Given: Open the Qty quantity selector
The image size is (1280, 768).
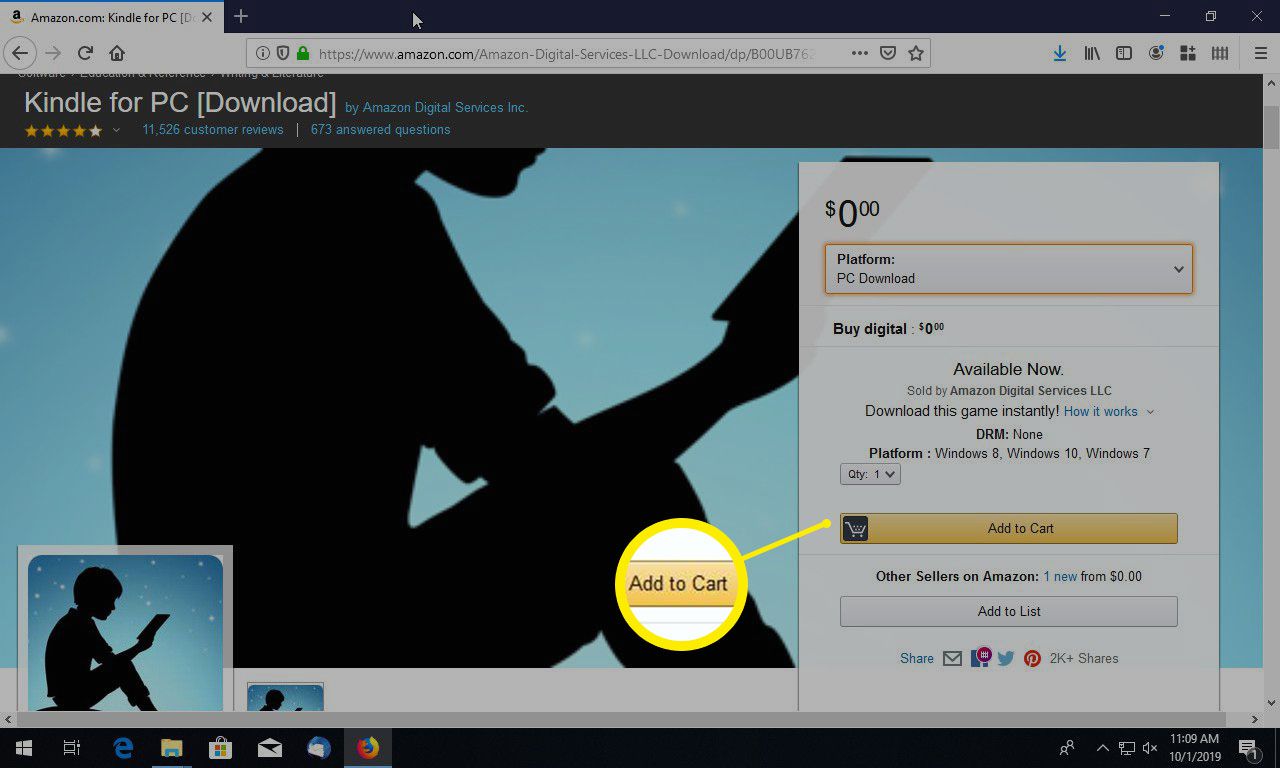Looking at the screenshot, I should coord(869,473).
